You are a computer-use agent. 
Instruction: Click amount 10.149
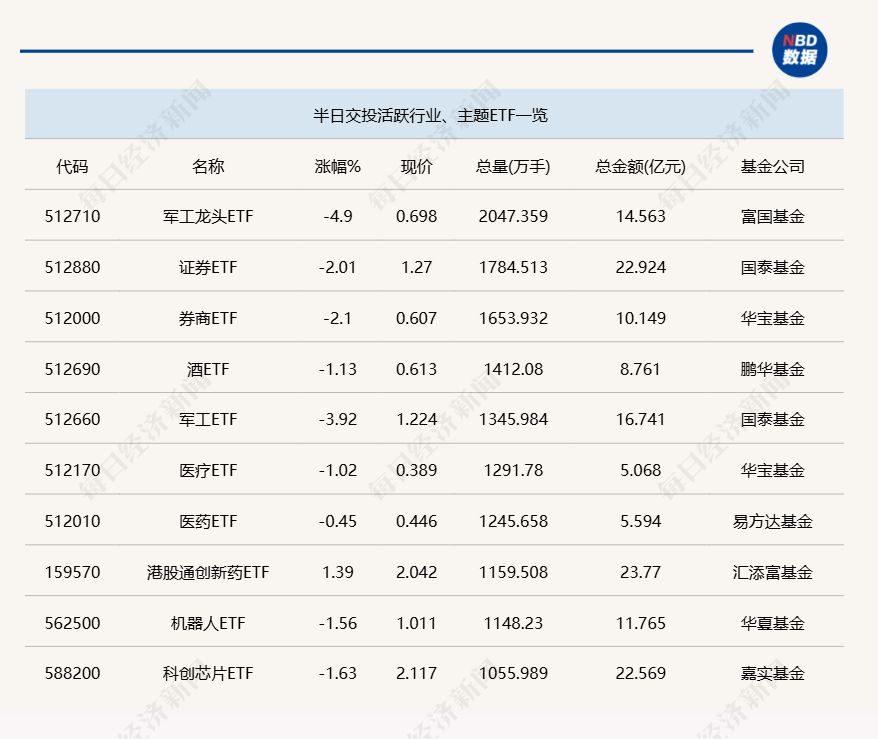click(x=641, y=318)
